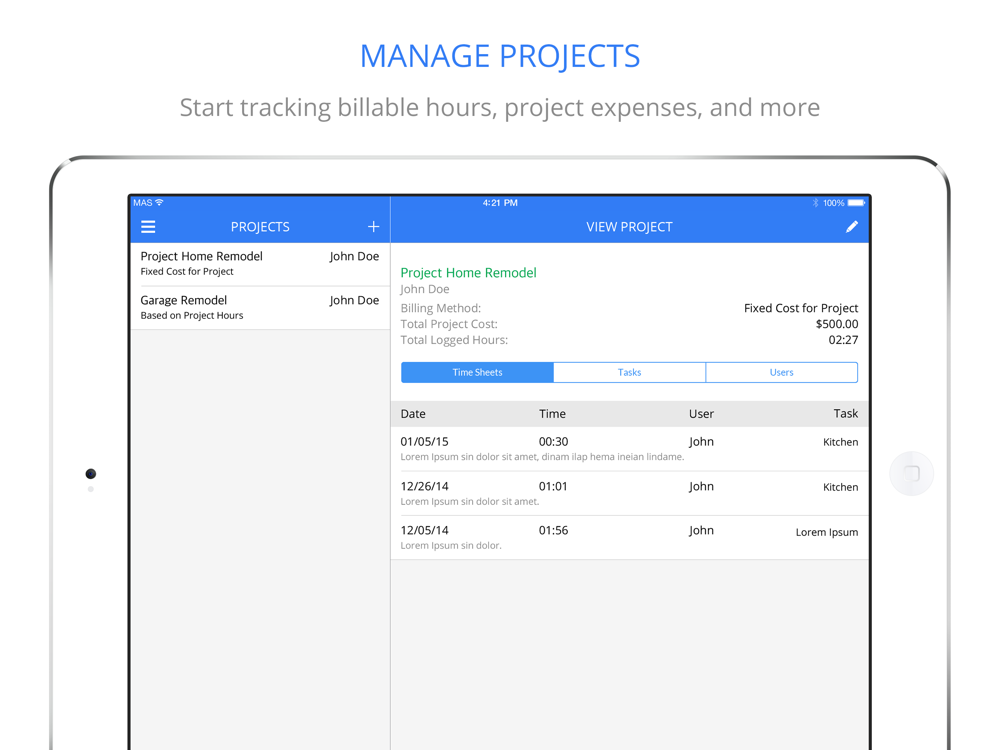Click the MAS carrier label
This screenshot has width=1000, height=750.
pyautogui.click(x=143, y=203)
